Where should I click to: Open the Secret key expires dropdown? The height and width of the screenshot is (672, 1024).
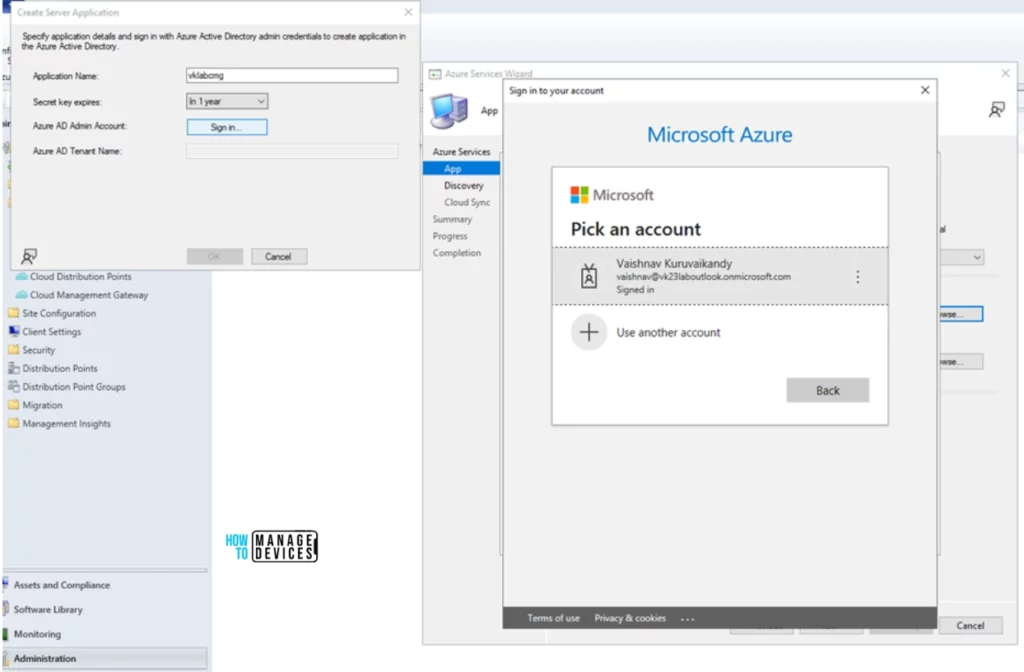(x=227, y=101)
